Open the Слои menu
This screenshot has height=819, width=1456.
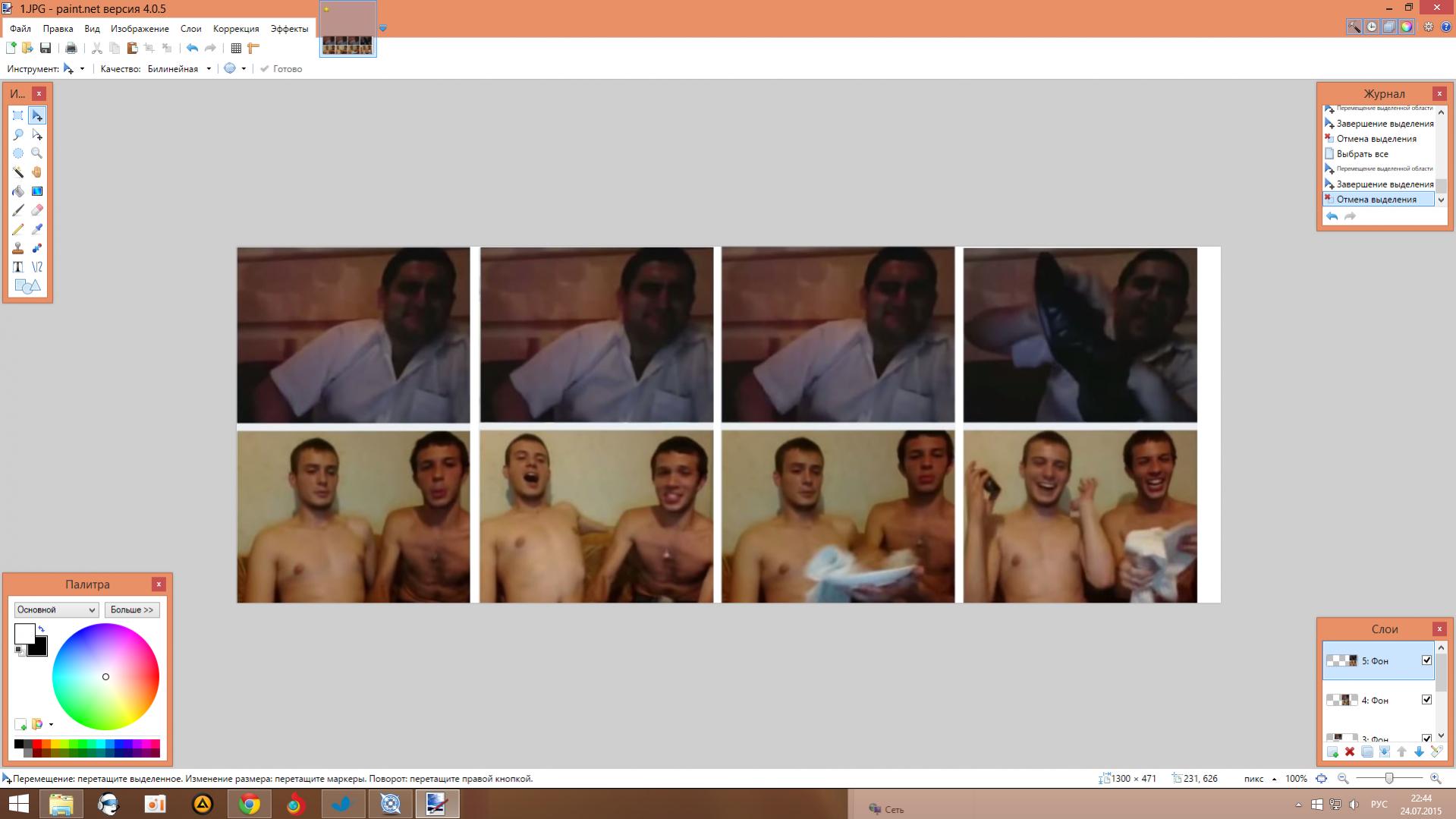[x=190, y=29]
